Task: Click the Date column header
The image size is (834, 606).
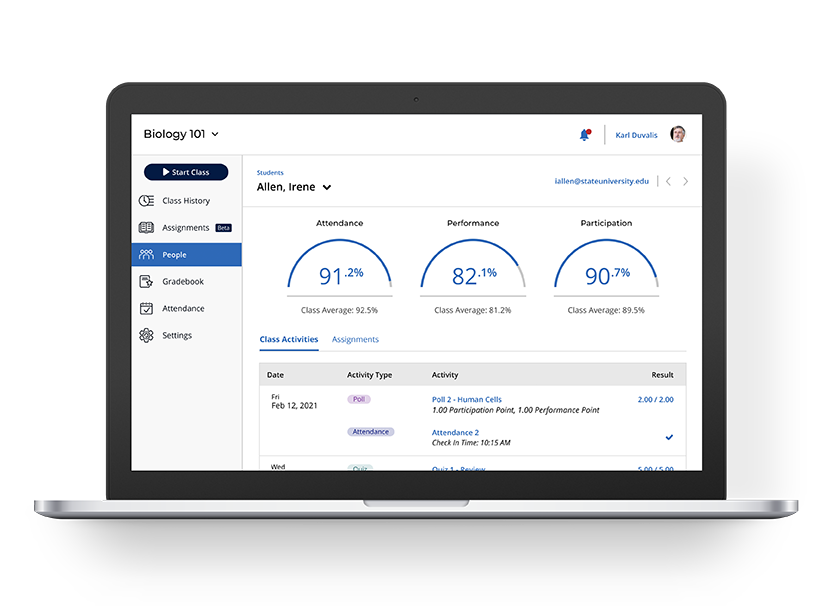Action: 276,375
